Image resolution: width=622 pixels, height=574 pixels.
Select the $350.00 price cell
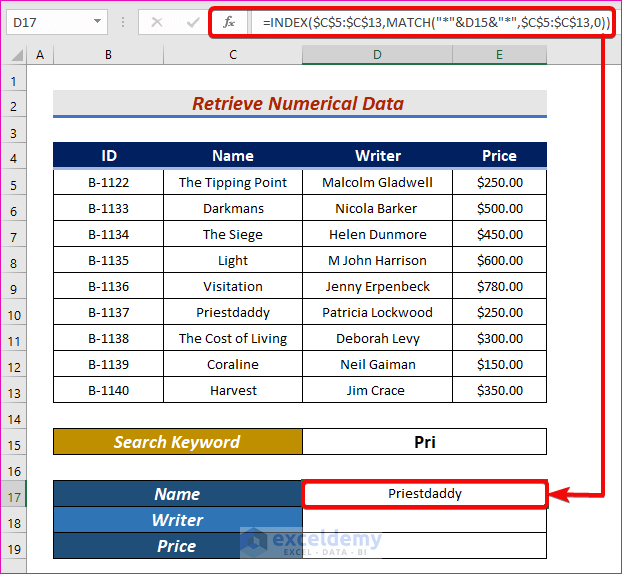point(499,390)
